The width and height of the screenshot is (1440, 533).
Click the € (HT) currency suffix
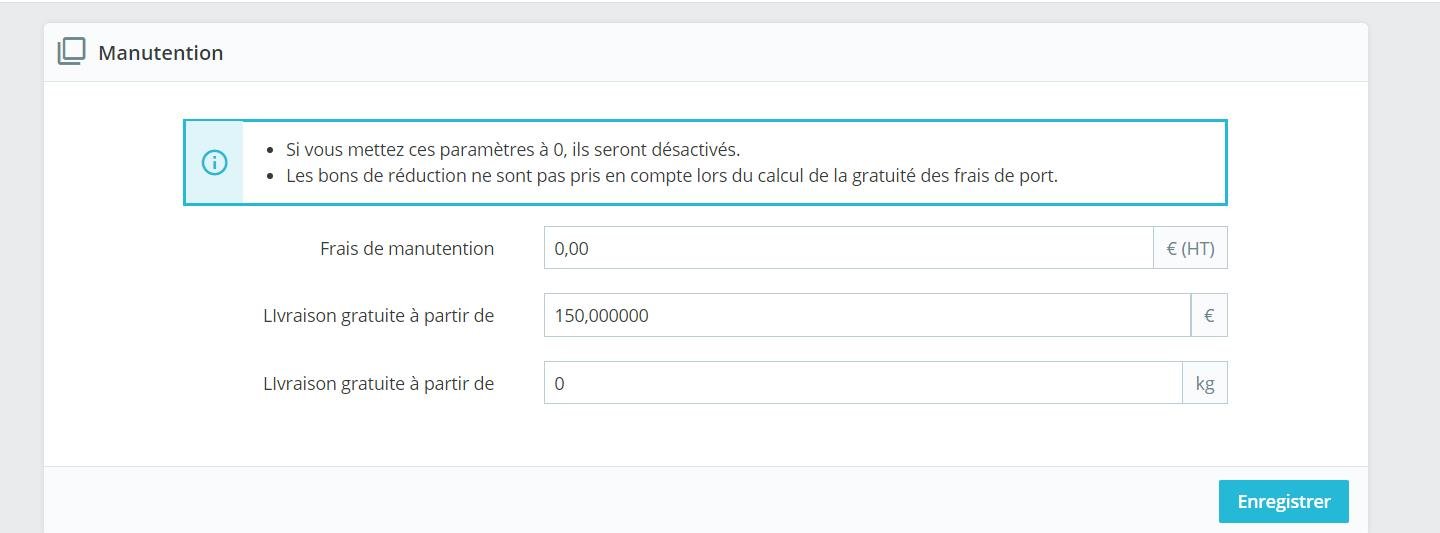[x=1190, y=248]
